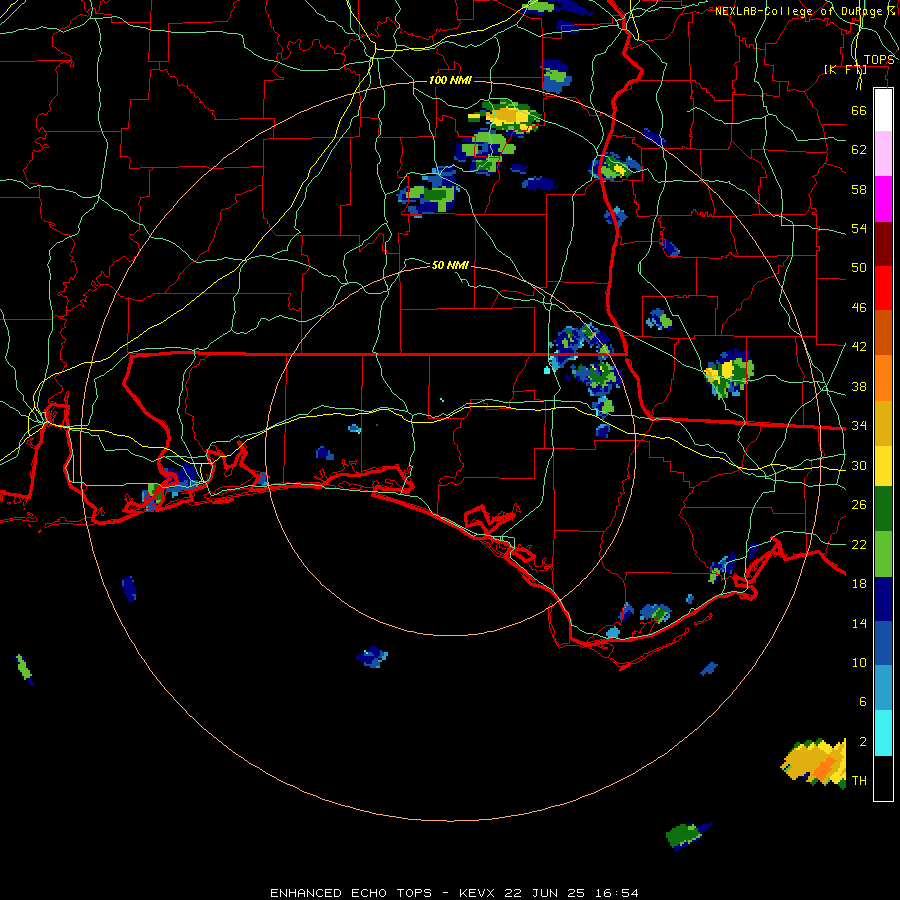Click the dark red maroon legend band
Viewport: 900px width, 900px height.
click(883, 244)
